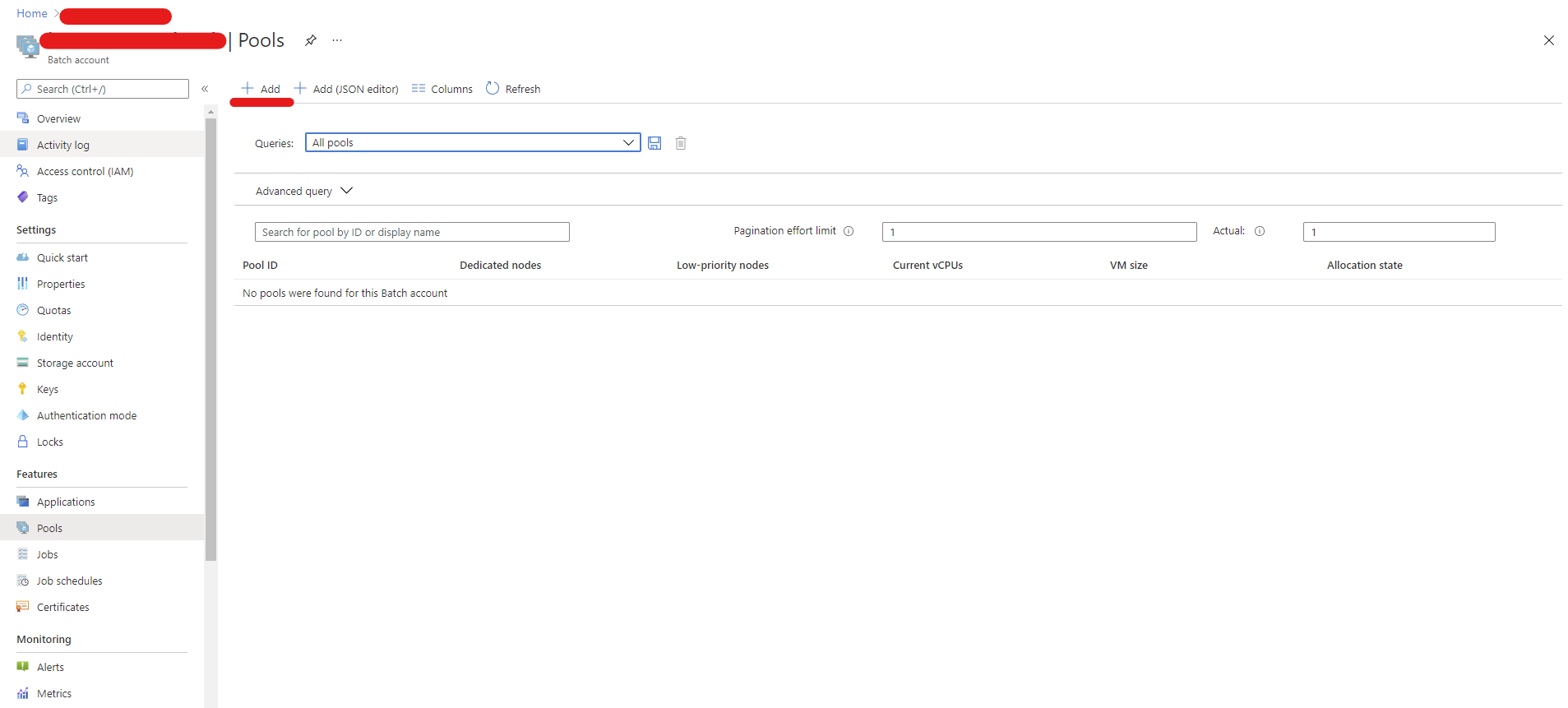
Task: Select Pools in the sidebar
Action: tap(102, 528)
